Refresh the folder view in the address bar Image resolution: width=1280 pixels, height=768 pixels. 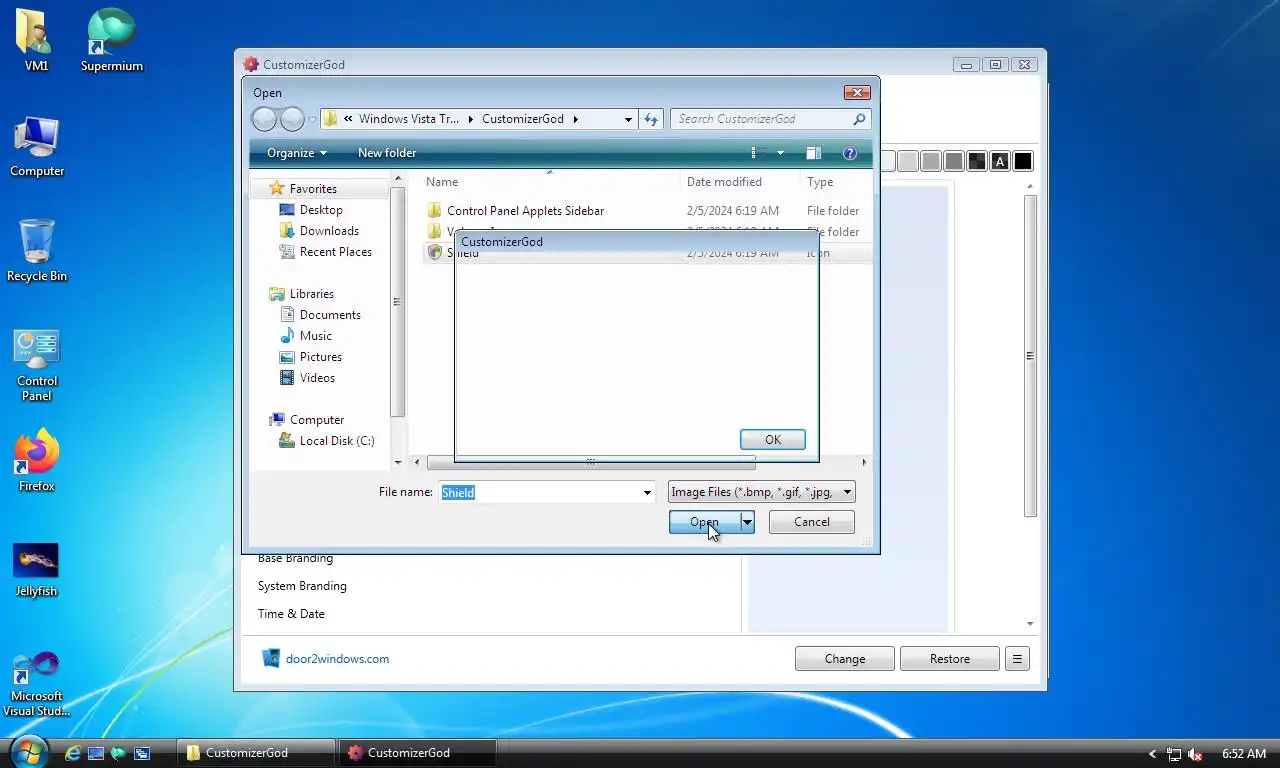(651, 119)
